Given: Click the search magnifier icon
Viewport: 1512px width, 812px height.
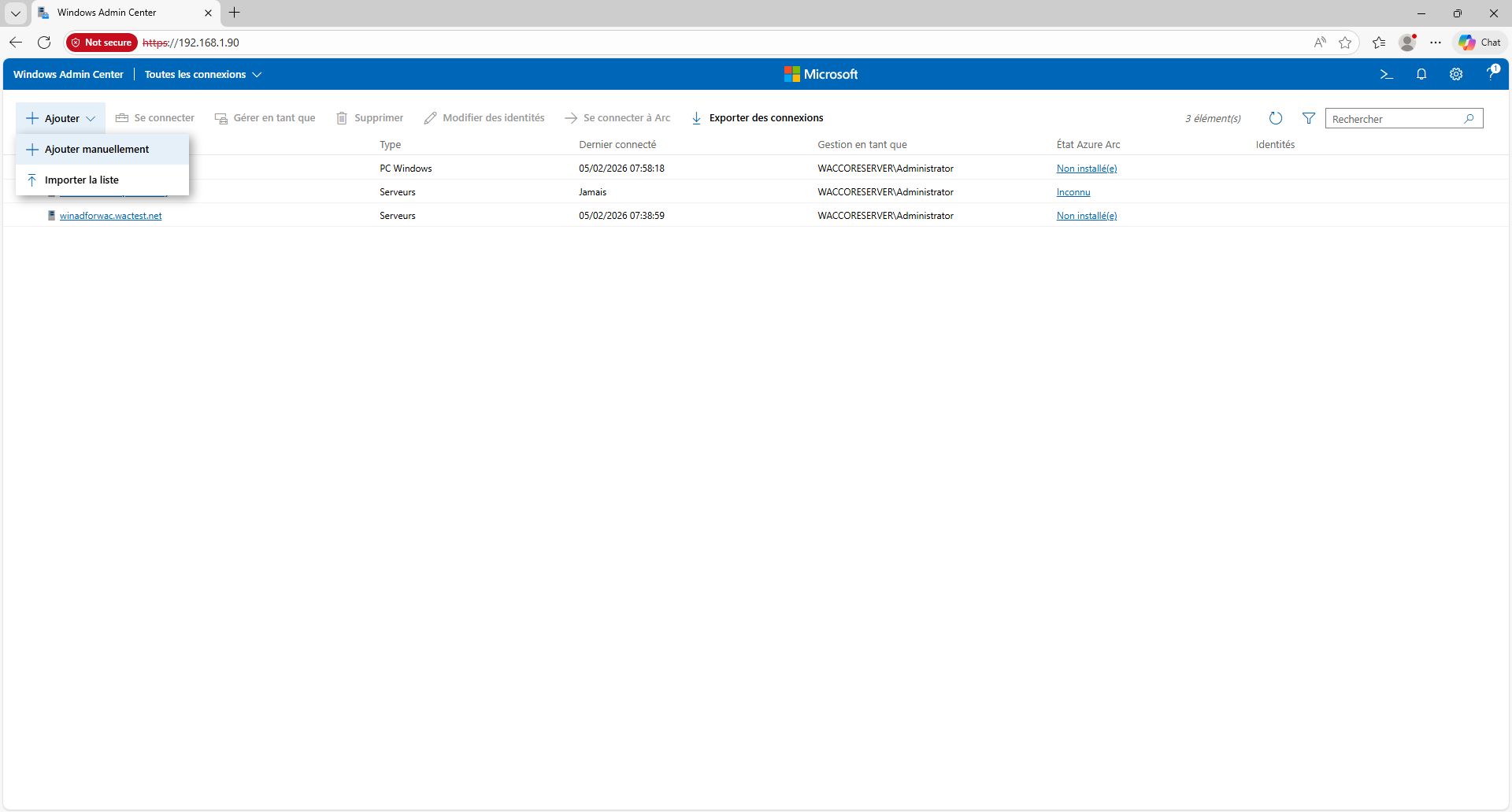Looking at the screenshot, I should (1469, 118).
